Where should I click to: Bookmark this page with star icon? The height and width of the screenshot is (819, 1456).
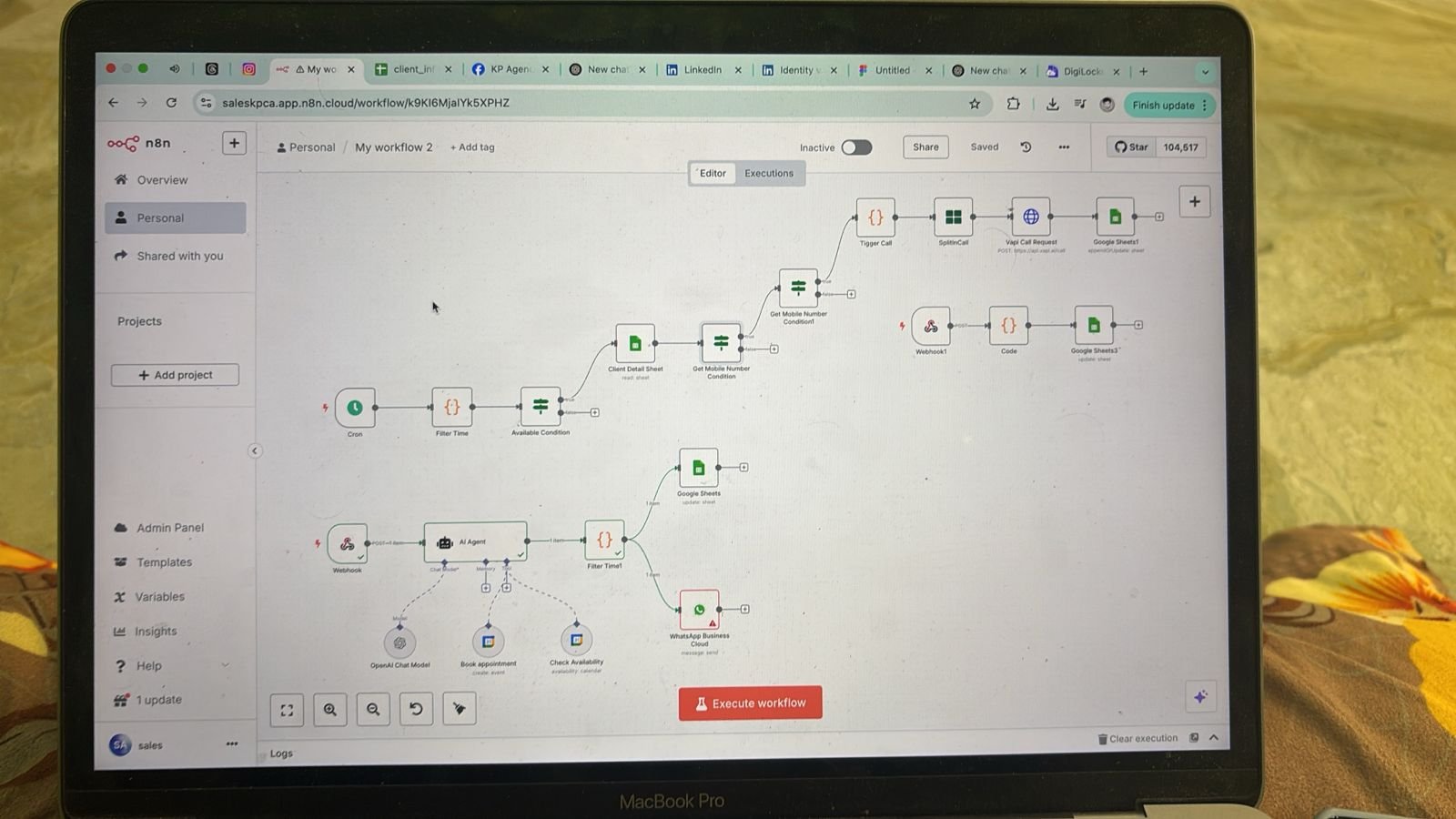pos(975,105)
